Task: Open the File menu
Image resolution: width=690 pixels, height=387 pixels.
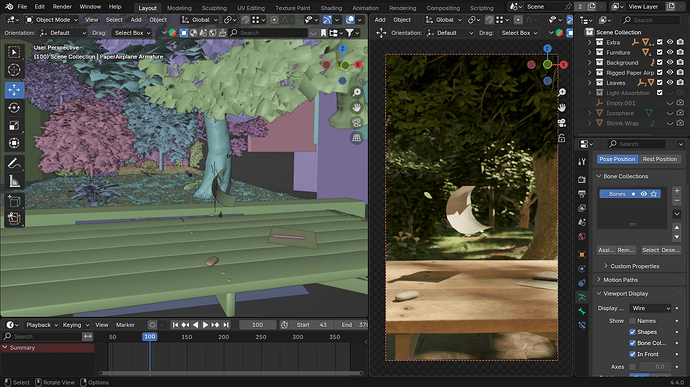Action: pyautogui.click(x=22, y=7)
